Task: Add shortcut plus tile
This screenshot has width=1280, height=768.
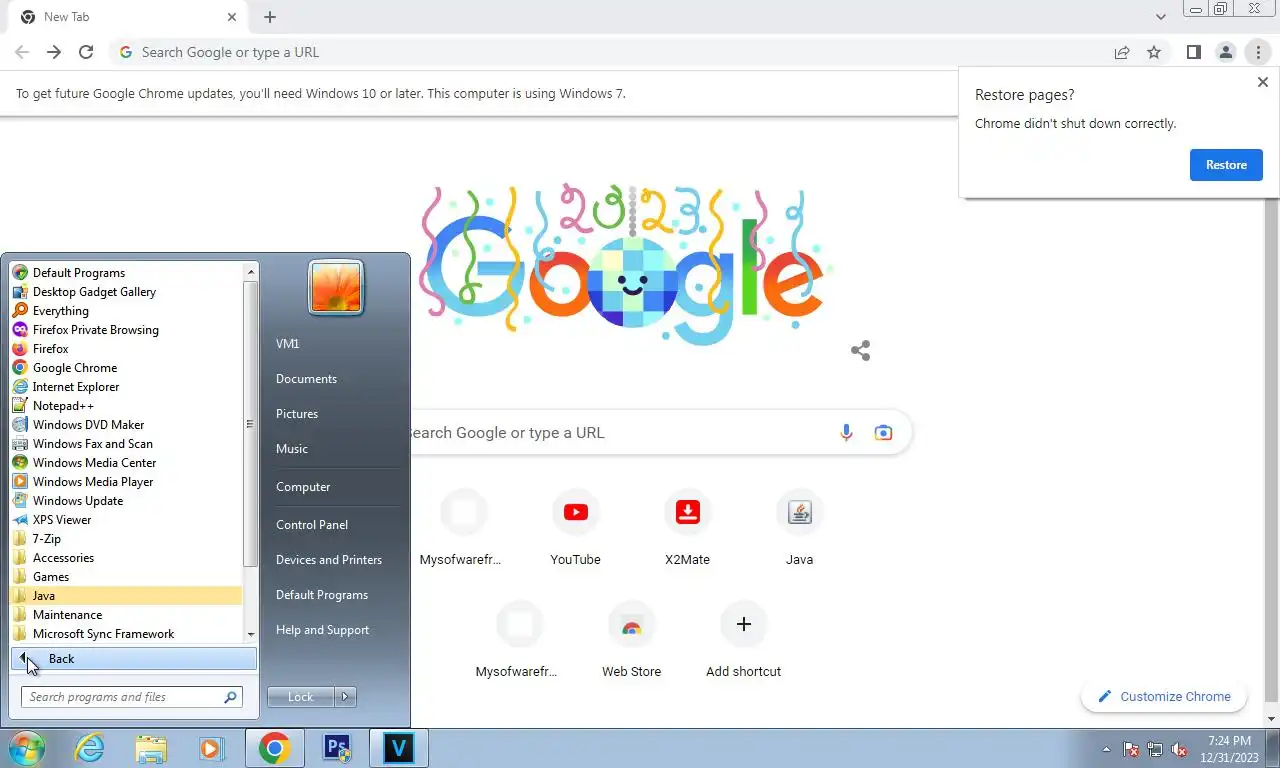Action: tap(743, 640)
